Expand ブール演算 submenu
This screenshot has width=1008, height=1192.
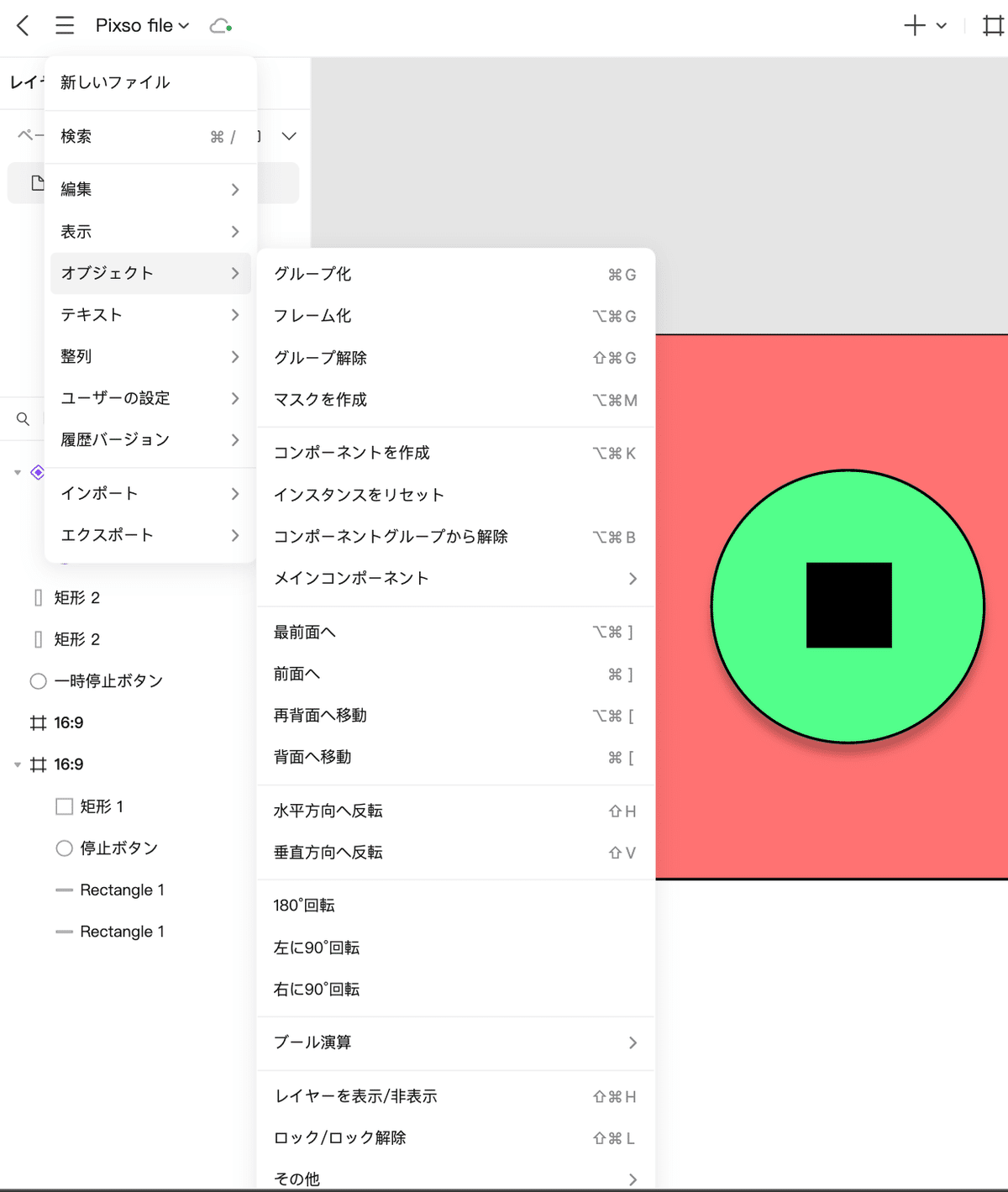[455, 1042]
